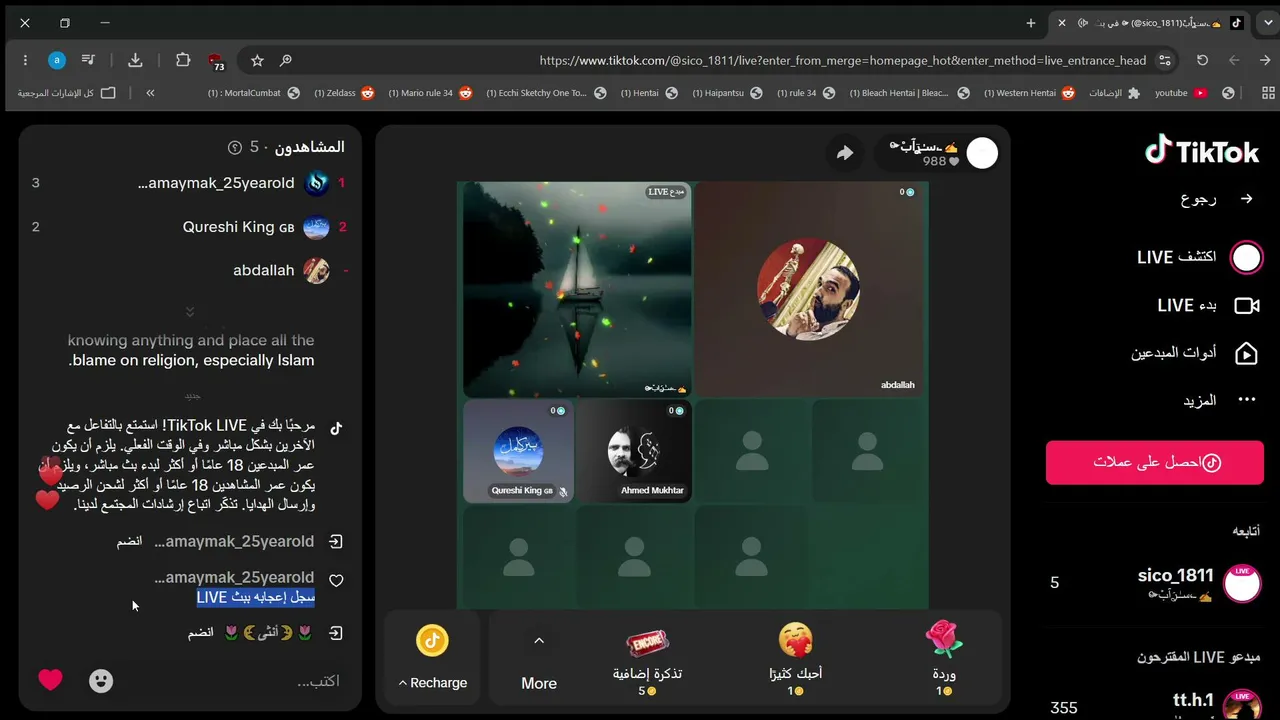Viewport: 1280px width, 720px height.
Task: Share the live stream with the arrow icon
Action: point(845,153)
